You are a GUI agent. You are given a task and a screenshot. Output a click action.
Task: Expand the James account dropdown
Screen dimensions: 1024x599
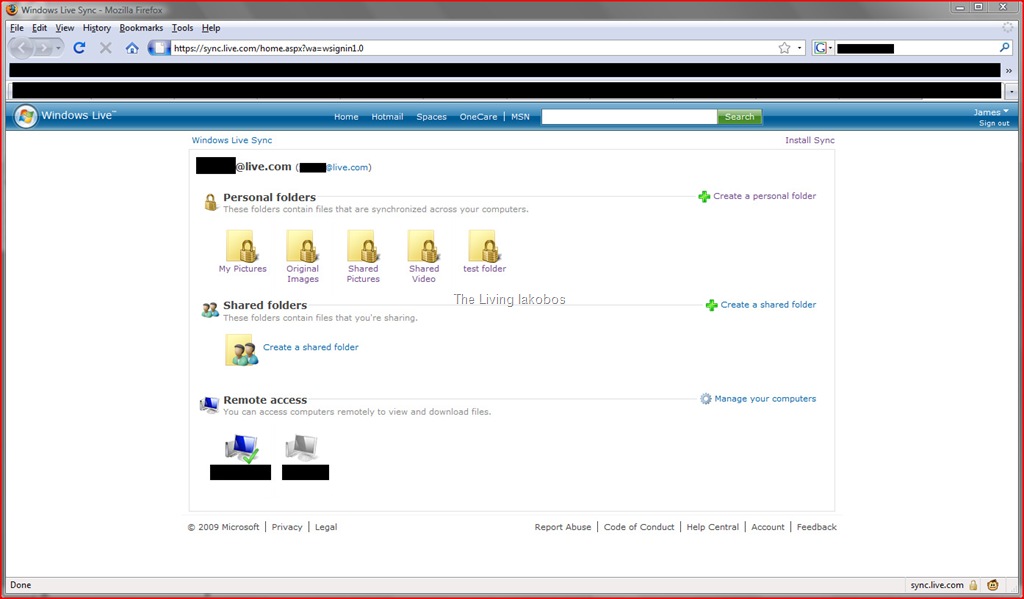[x=991, y=112]
